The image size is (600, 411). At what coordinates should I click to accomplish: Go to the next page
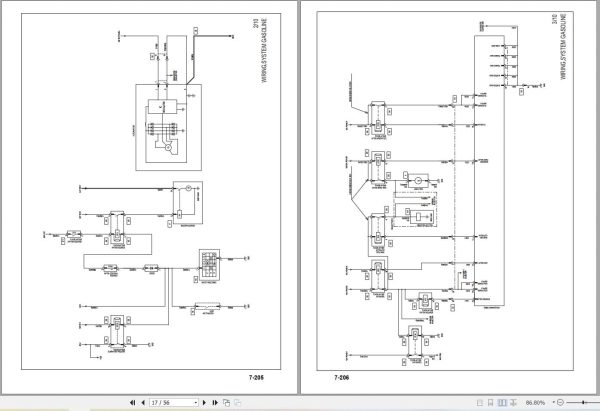pyautogui.click(x=204, y=403)
